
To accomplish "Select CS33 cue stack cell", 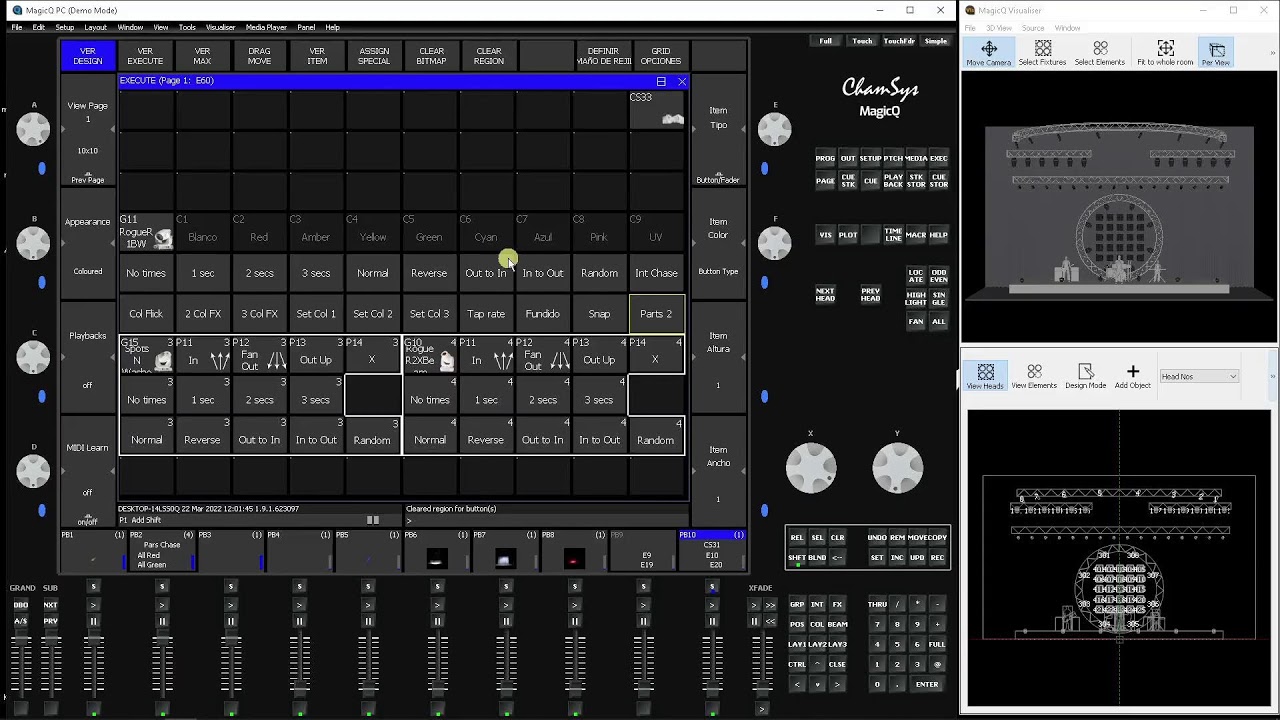I will click(657, 109).
